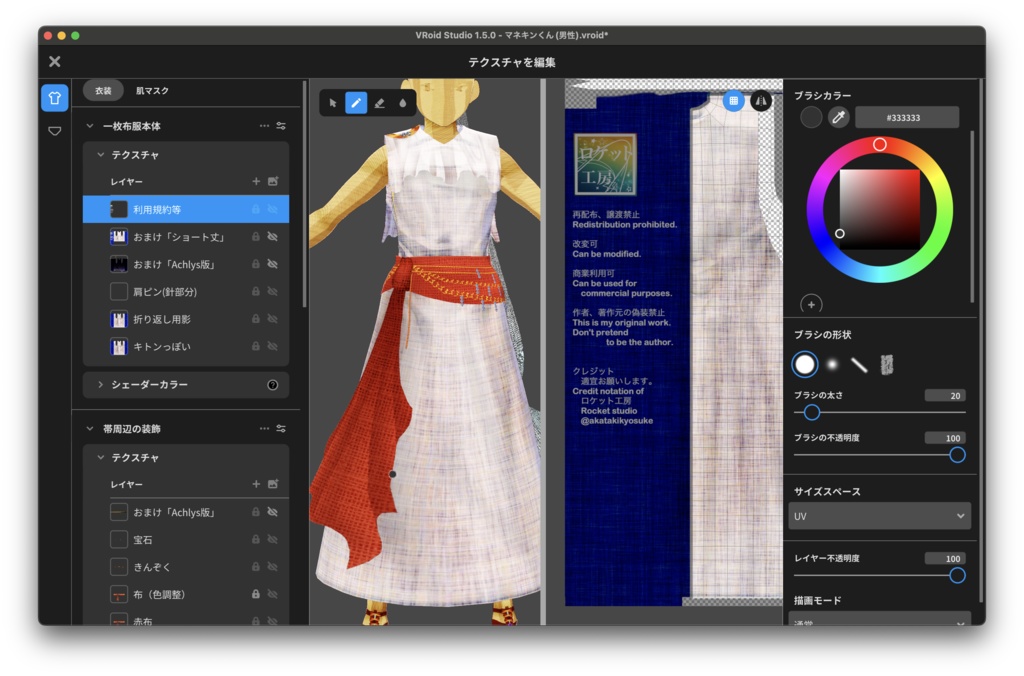Select おまけ「Achlys版」 layer in 帯周辺の装飾
The image size is (1024, 676).
[186, 512]
